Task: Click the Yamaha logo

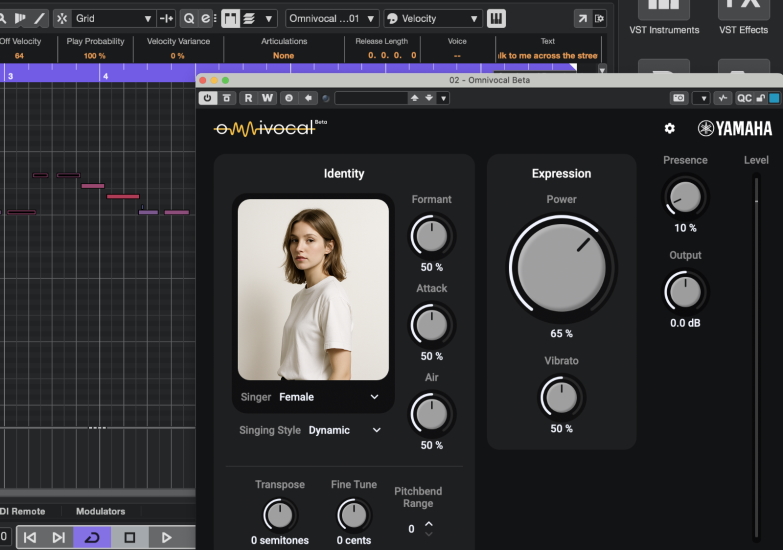Action: tap(735, 128)
